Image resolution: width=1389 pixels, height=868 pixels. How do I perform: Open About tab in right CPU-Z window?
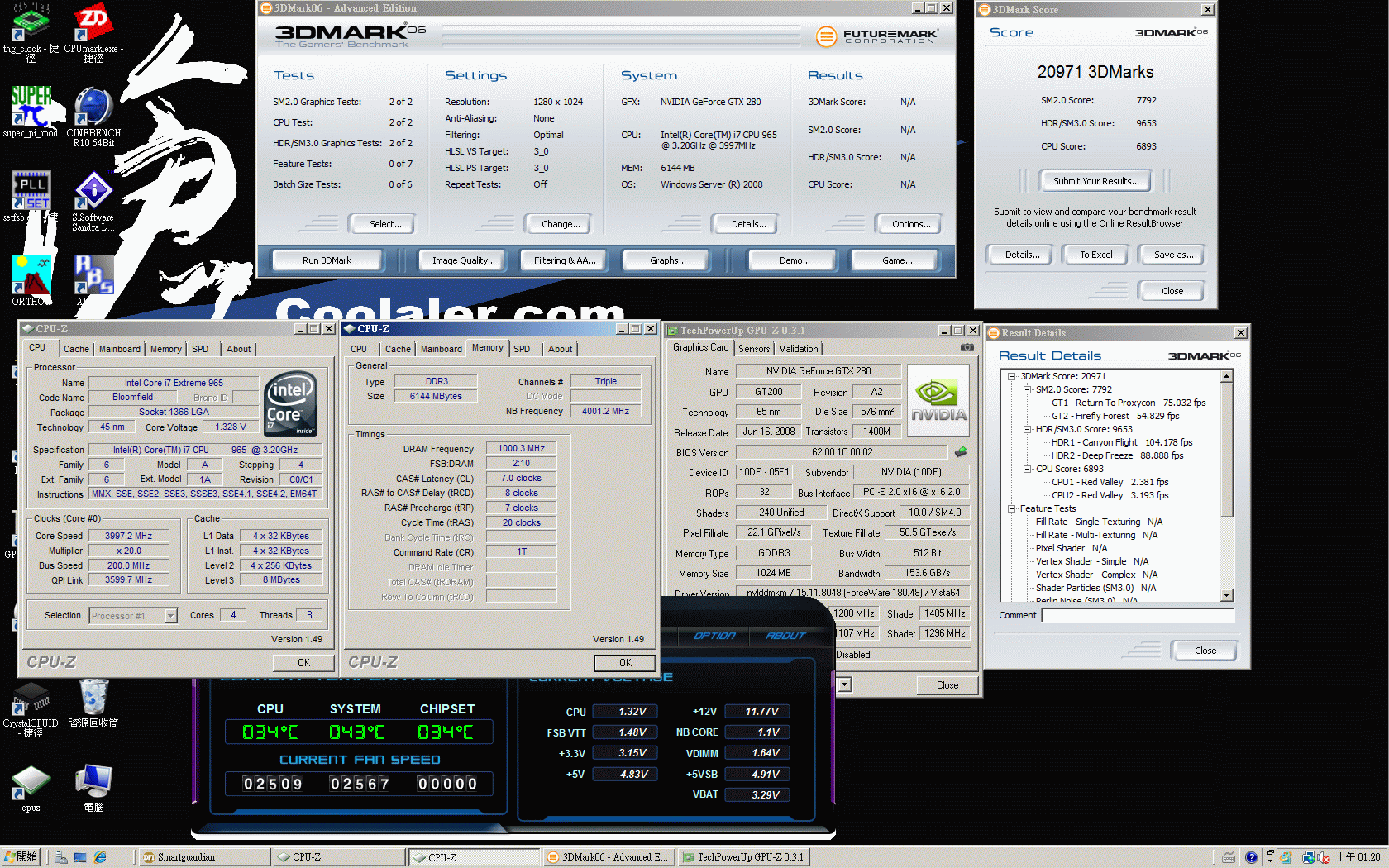[x=560, y=349]
